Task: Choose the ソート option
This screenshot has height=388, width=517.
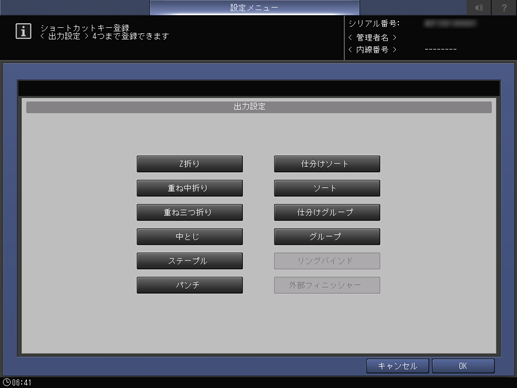Action: coord(327,188)
